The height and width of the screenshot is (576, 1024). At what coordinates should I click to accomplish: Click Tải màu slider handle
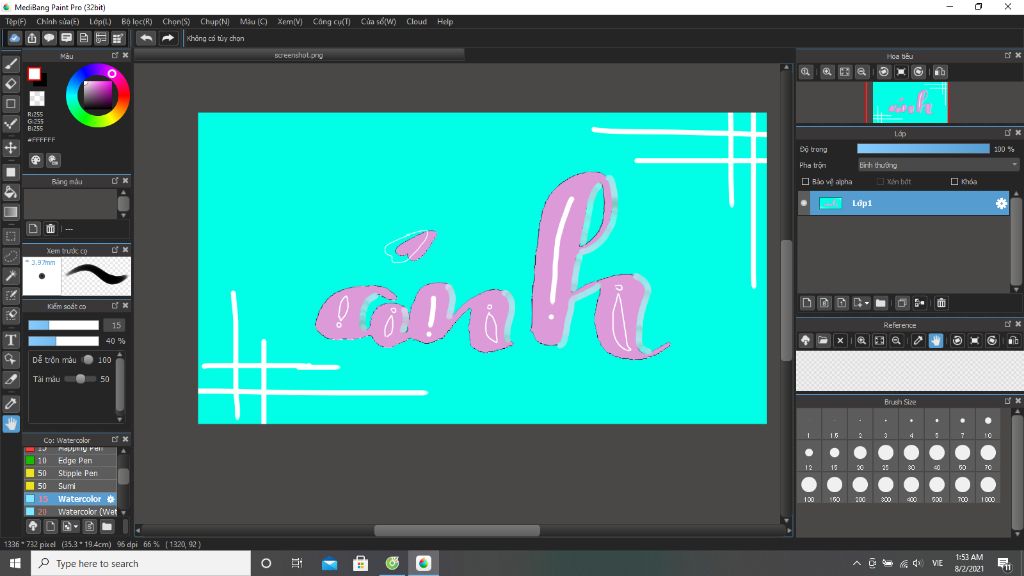pyautogui.click(x=80, y=379)
